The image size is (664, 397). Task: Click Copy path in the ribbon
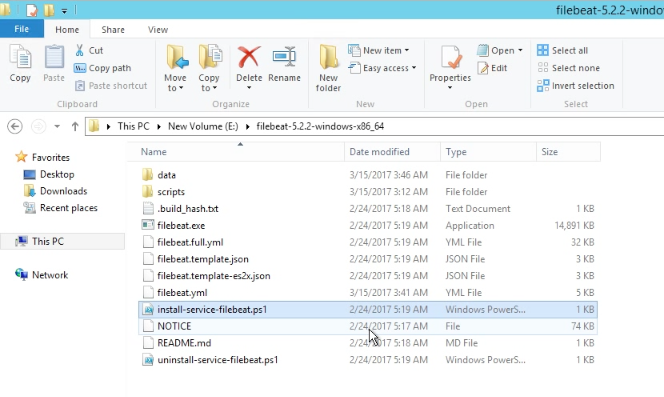102,68
